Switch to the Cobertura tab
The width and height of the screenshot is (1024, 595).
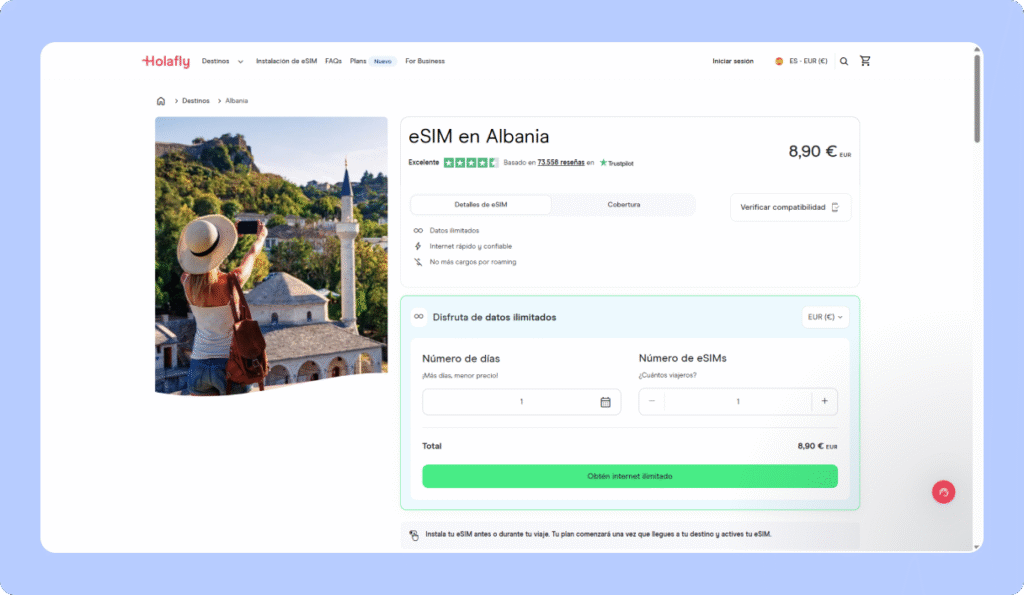coord(624,204)
